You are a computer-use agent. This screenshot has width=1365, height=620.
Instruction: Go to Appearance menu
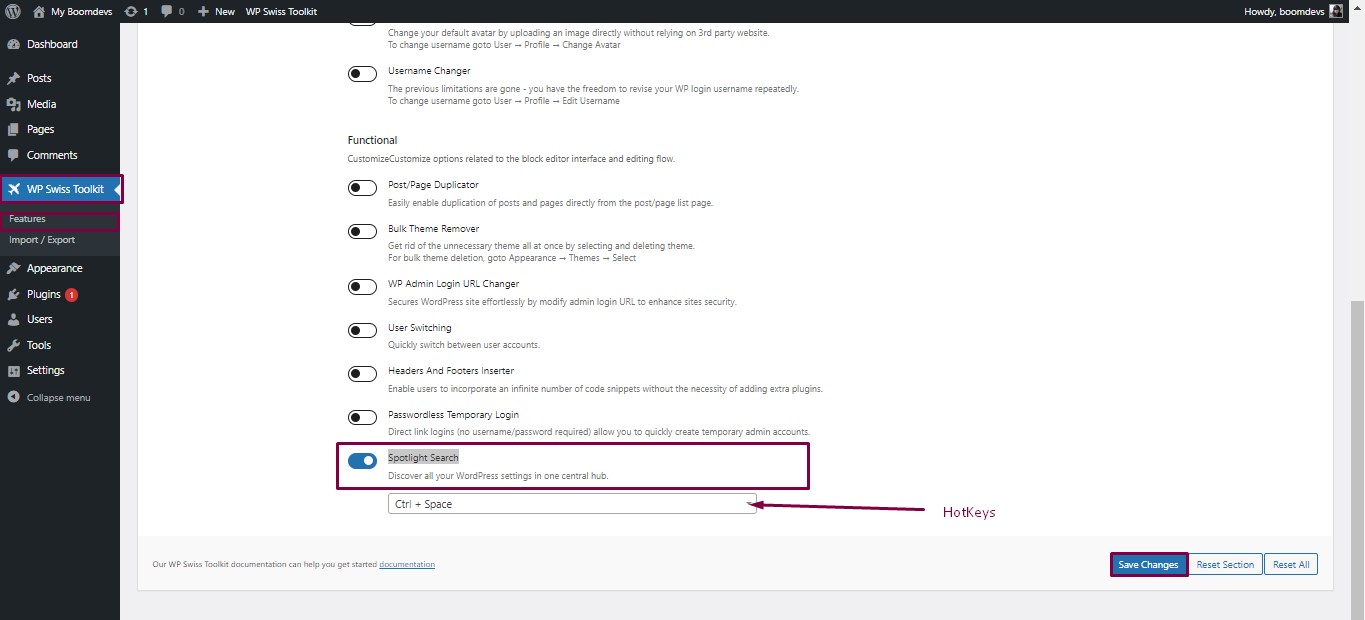tap(55, 268)
